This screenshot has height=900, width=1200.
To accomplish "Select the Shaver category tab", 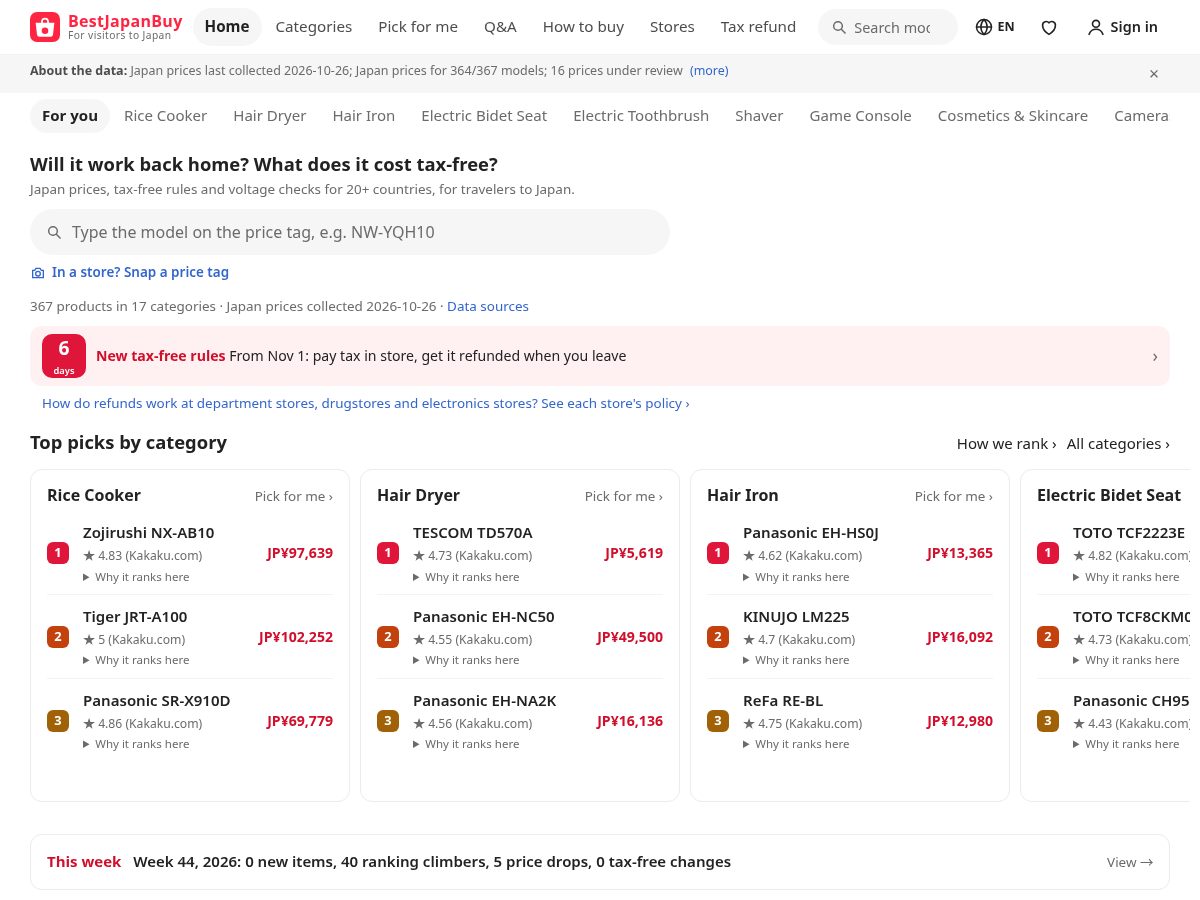I will 759,116.
